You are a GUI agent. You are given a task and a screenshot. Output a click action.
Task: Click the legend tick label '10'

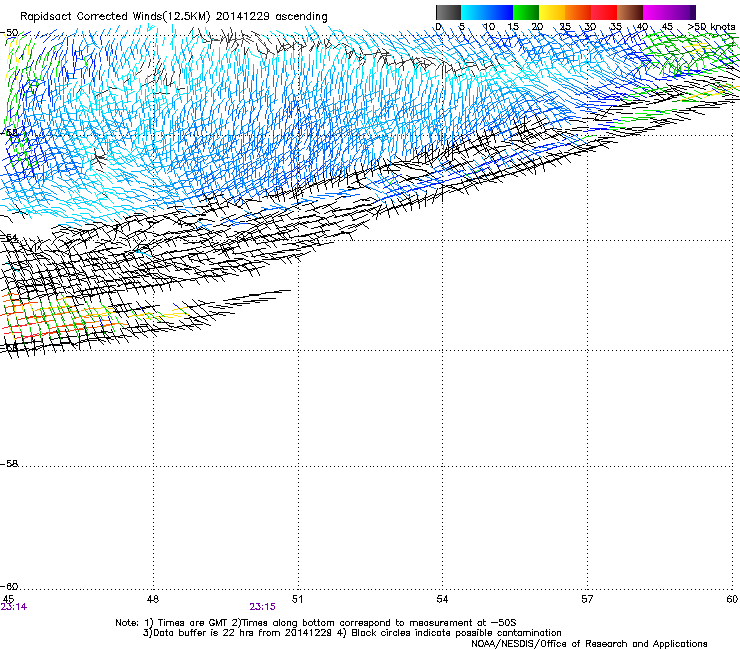(x=489, y=27)
